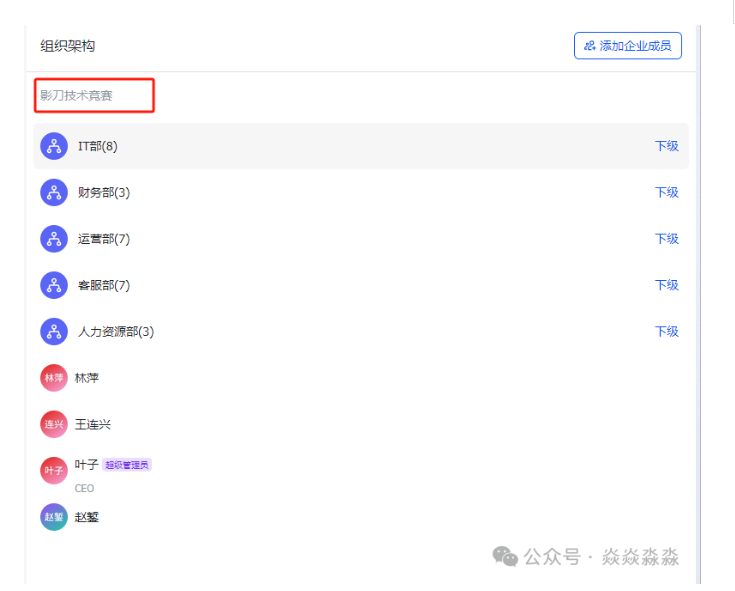The width and height of the screenshot is (735, 591).
Task: Click the 影刀技术竞赛 organization name
Action: click(x=77, y=96)
